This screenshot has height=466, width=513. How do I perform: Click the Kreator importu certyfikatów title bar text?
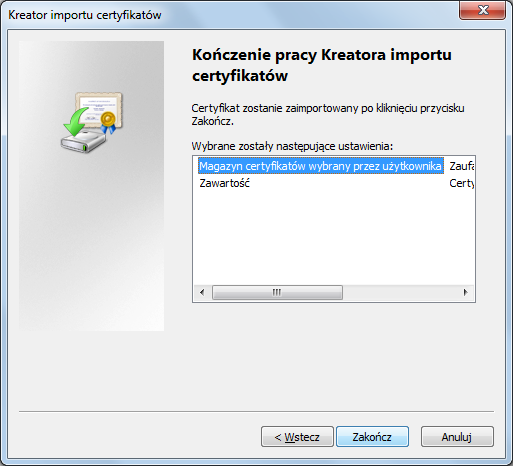pyautogui.click(x=85, y=15)
